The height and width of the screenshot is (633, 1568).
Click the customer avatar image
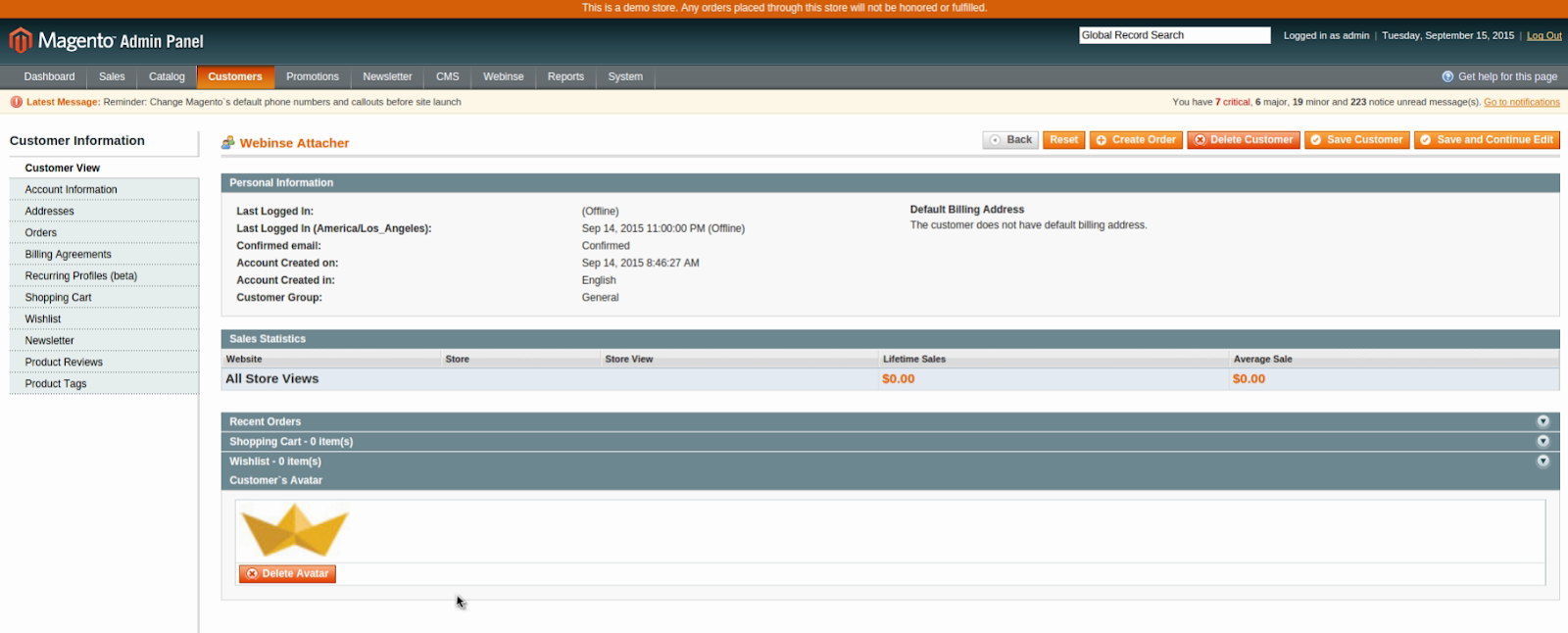coord(295,530)
